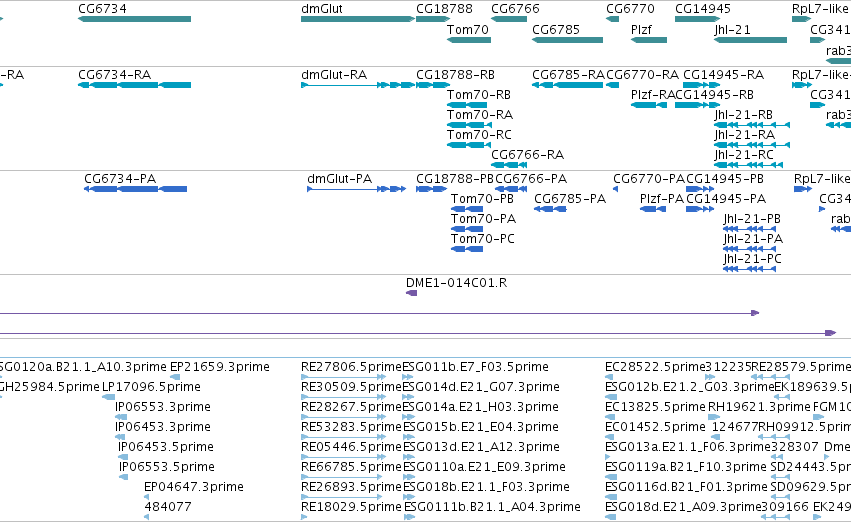
Task: Click the Jhl-21-PC protein label
Action: (x=753, y=259)
